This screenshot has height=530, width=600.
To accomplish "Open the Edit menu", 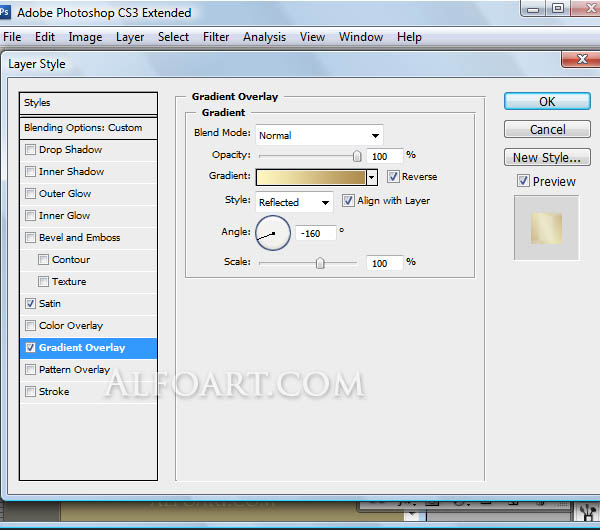I will (45, 37).
